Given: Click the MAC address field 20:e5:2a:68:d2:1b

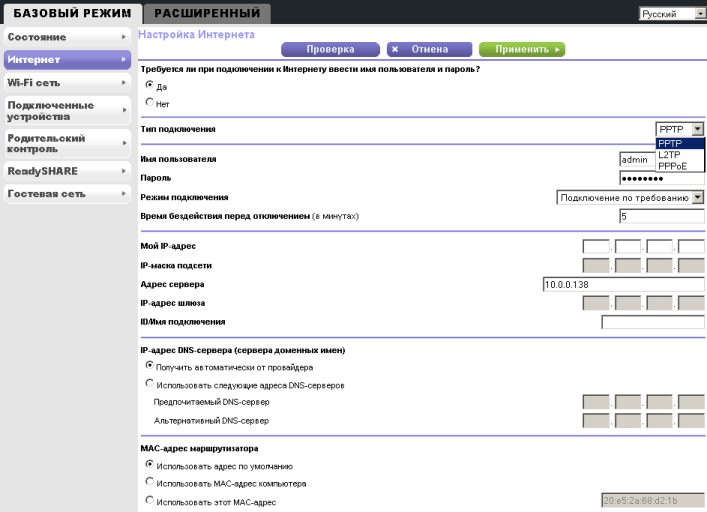Looking at the screenshot, I should point(653,500).
